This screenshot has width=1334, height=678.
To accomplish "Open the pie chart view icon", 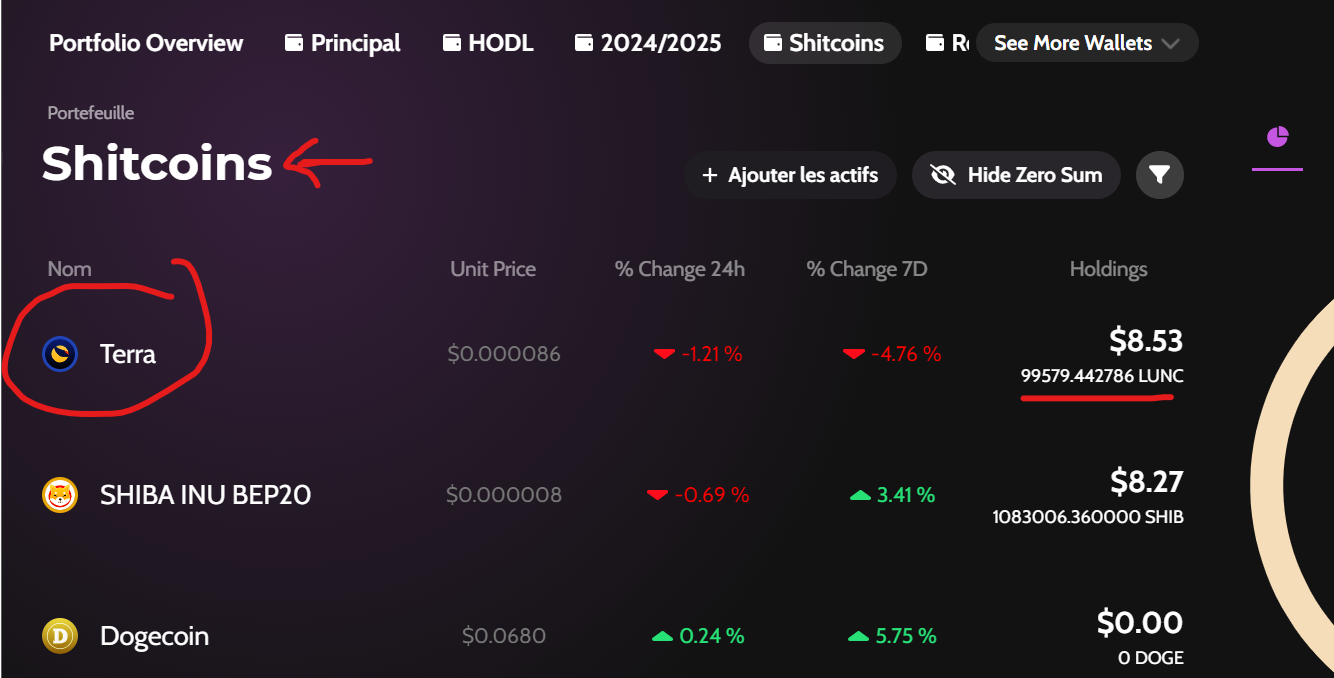I will (1277, 137).
